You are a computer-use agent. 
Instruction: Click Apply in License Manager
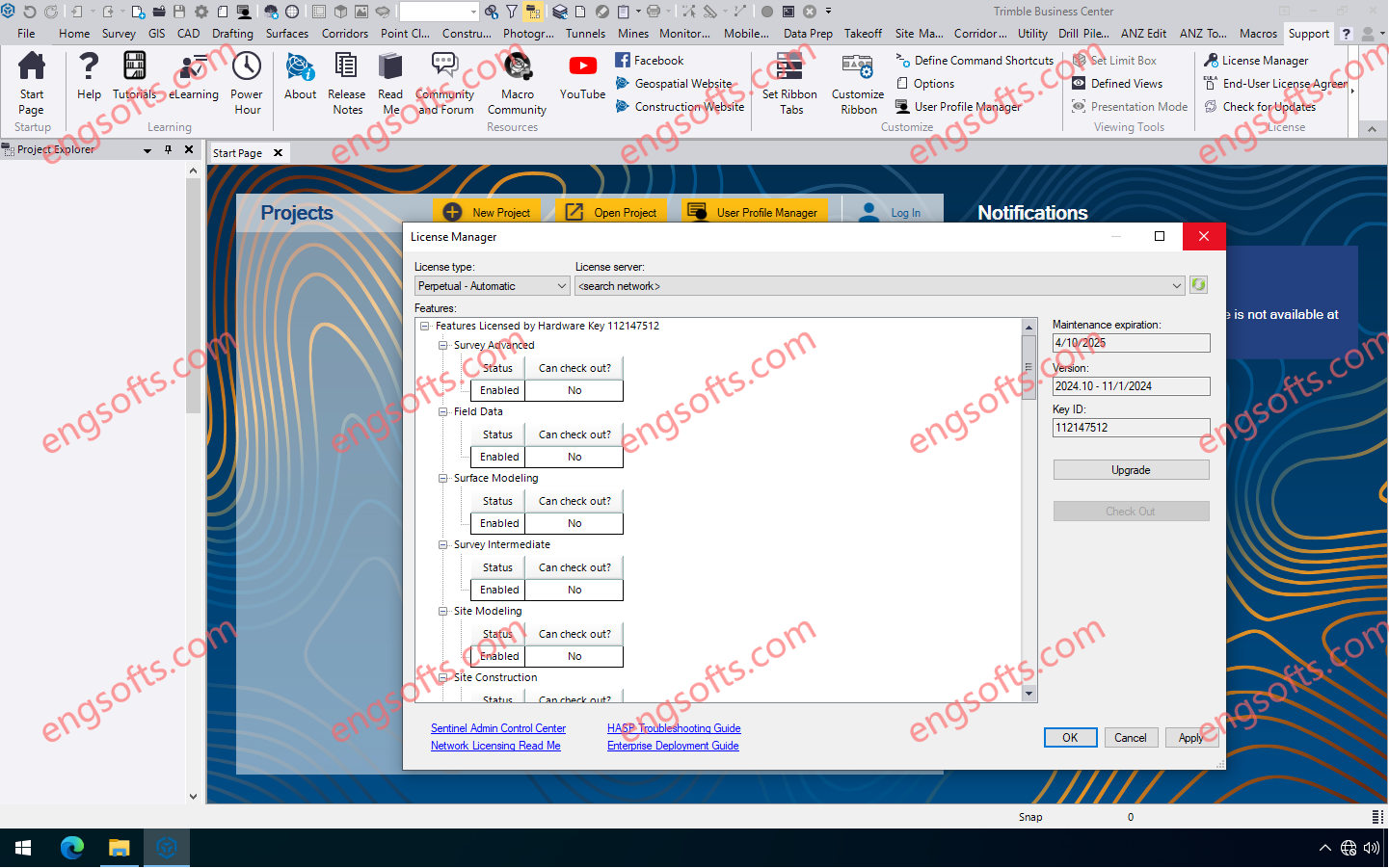[x=1191, y=738]
